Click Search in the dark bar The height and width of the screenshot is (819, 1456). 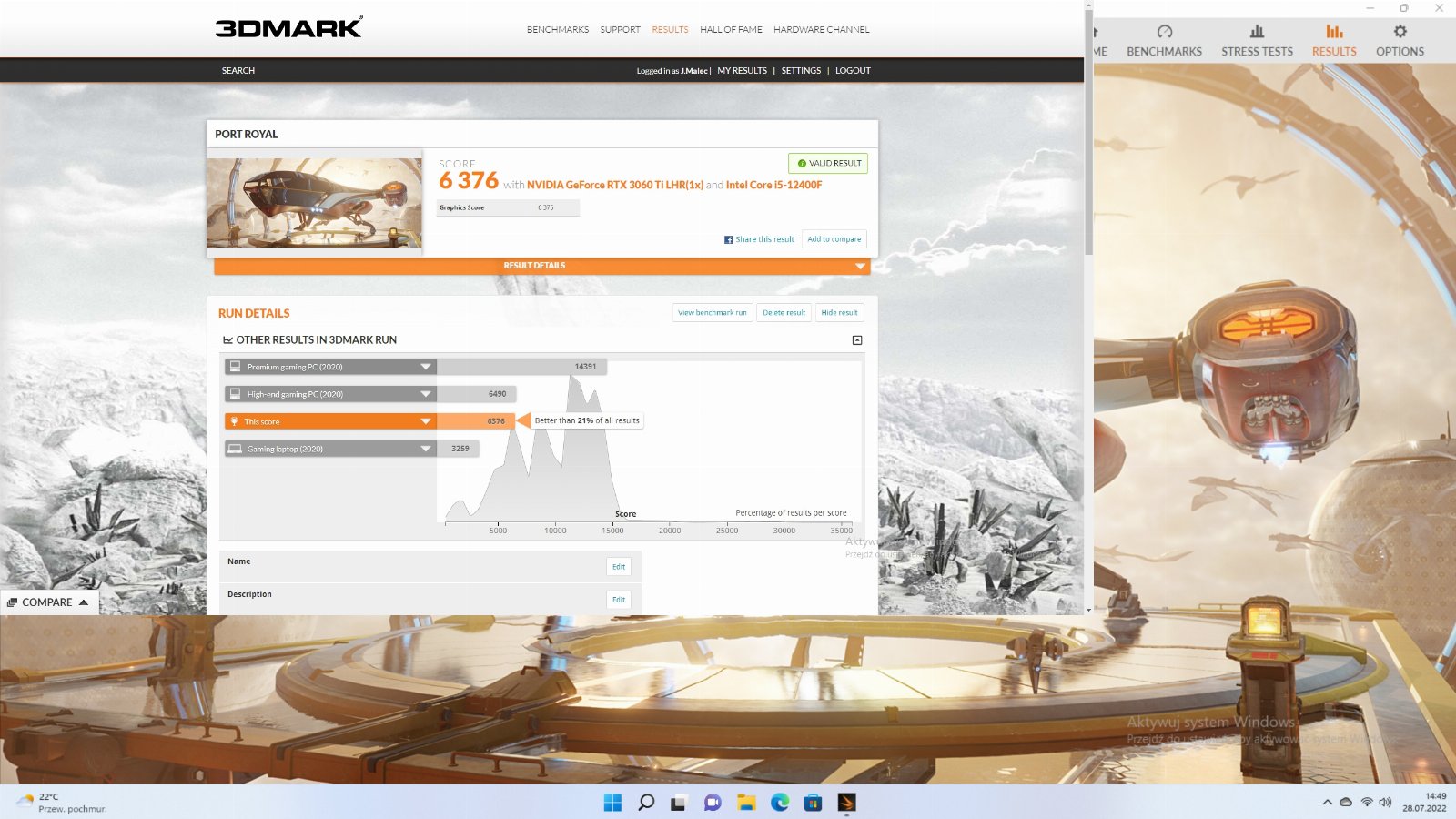click(x=238, y=70)
